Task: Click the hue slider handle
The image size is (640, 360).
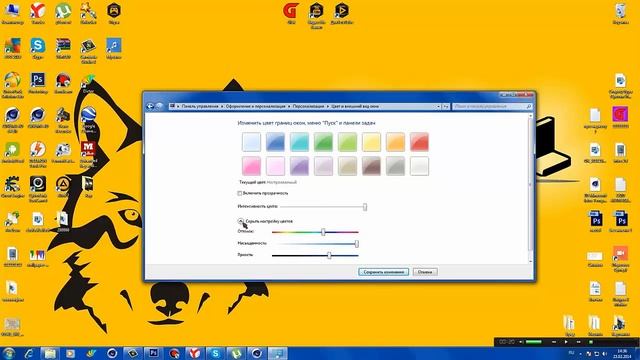Action: point(323,232)
